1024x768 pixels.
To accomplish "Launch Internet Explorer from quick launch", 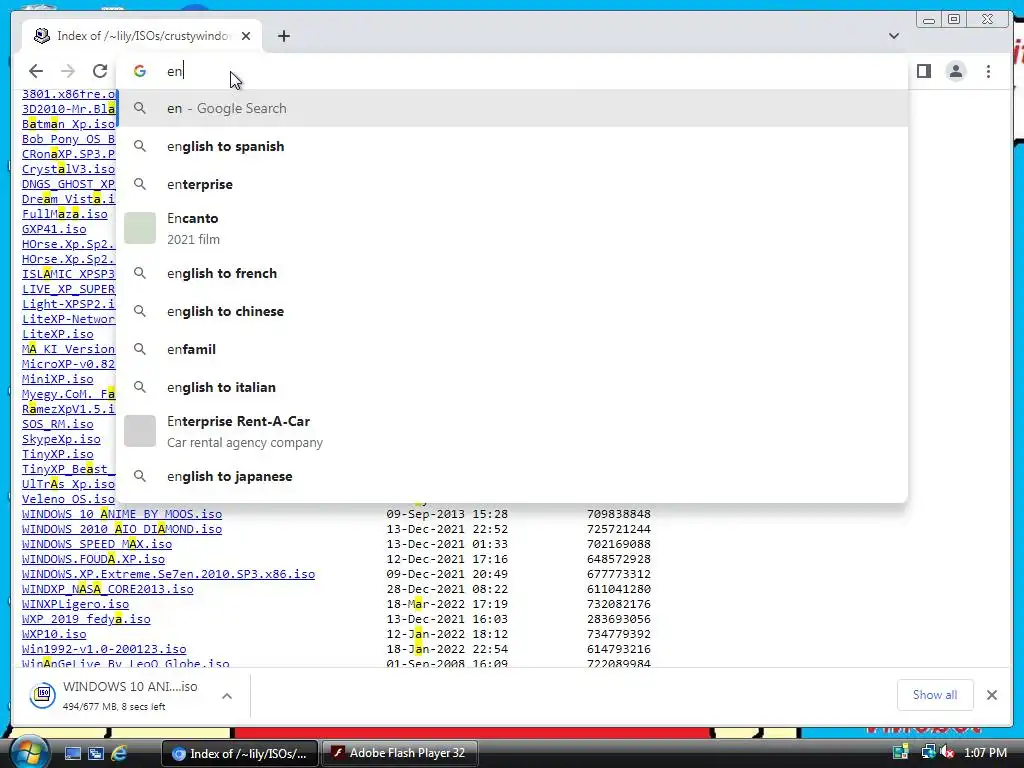I will click(119, 754).
